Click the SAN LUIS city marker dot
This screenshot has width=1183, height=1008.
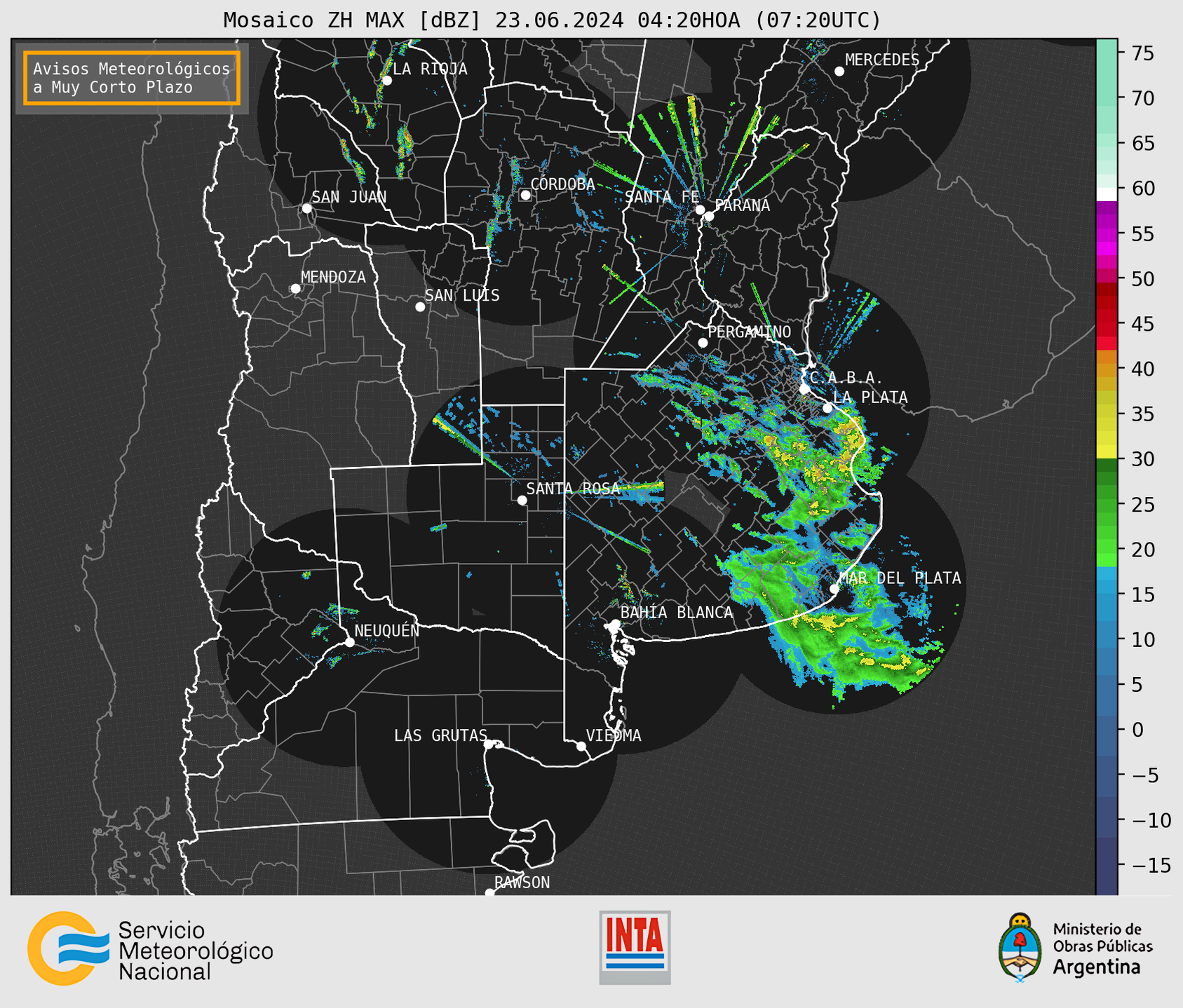pyautogui.click(x=420, y=307)
